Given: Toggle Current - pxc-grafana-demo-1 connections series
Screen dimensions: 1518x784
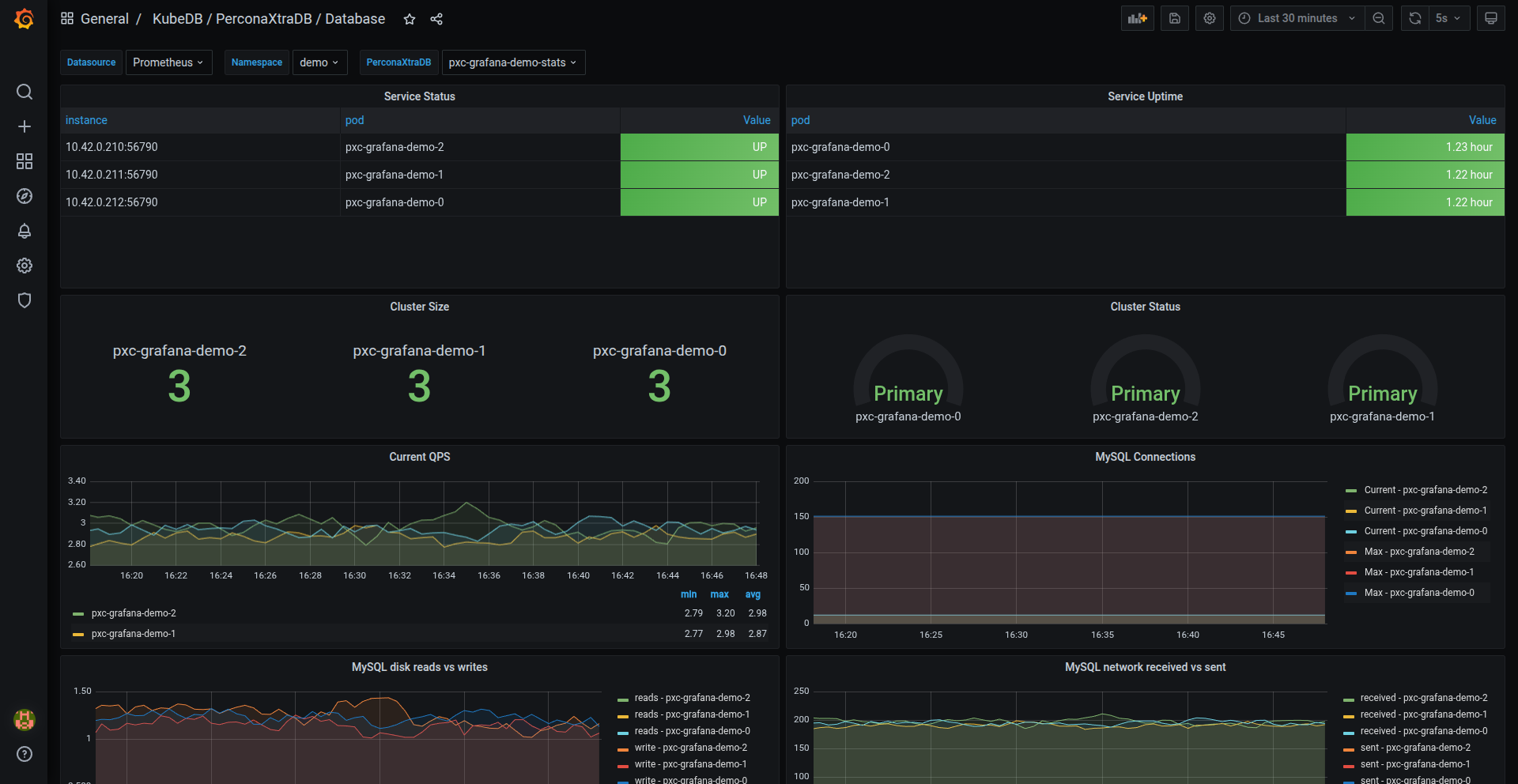Looking at the screenshot, I should (x=1425, y=511).
